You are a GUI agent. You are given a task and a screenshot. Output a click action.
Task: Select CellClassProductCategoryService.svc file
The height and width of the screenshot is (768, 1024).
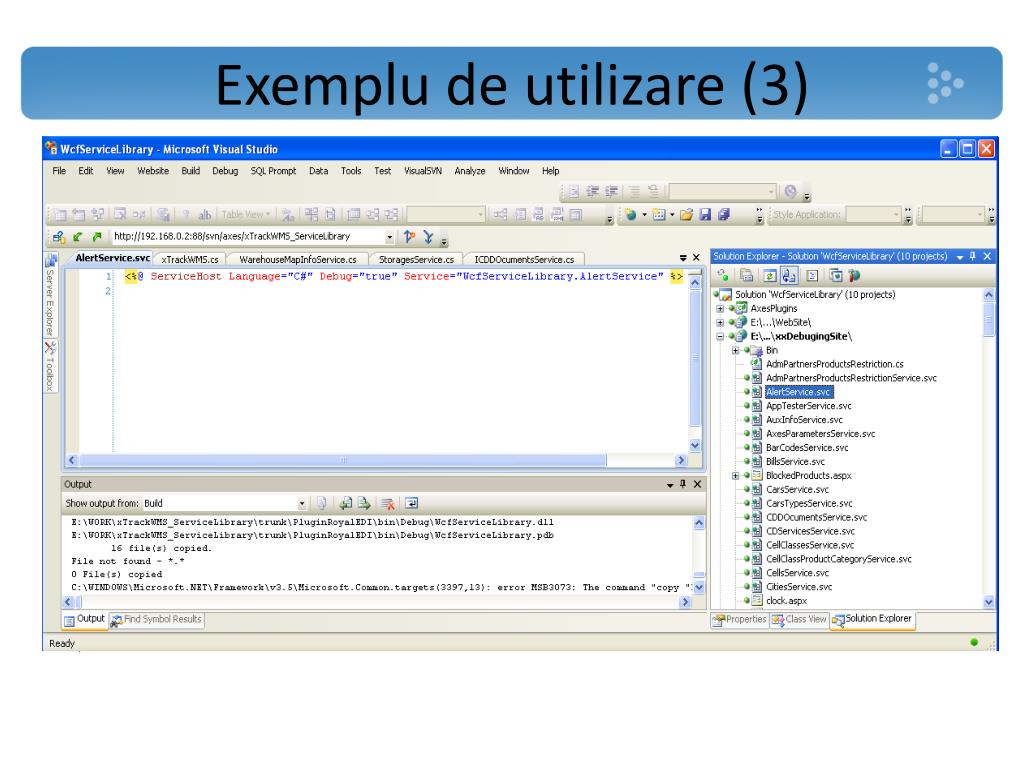(839, 559)
